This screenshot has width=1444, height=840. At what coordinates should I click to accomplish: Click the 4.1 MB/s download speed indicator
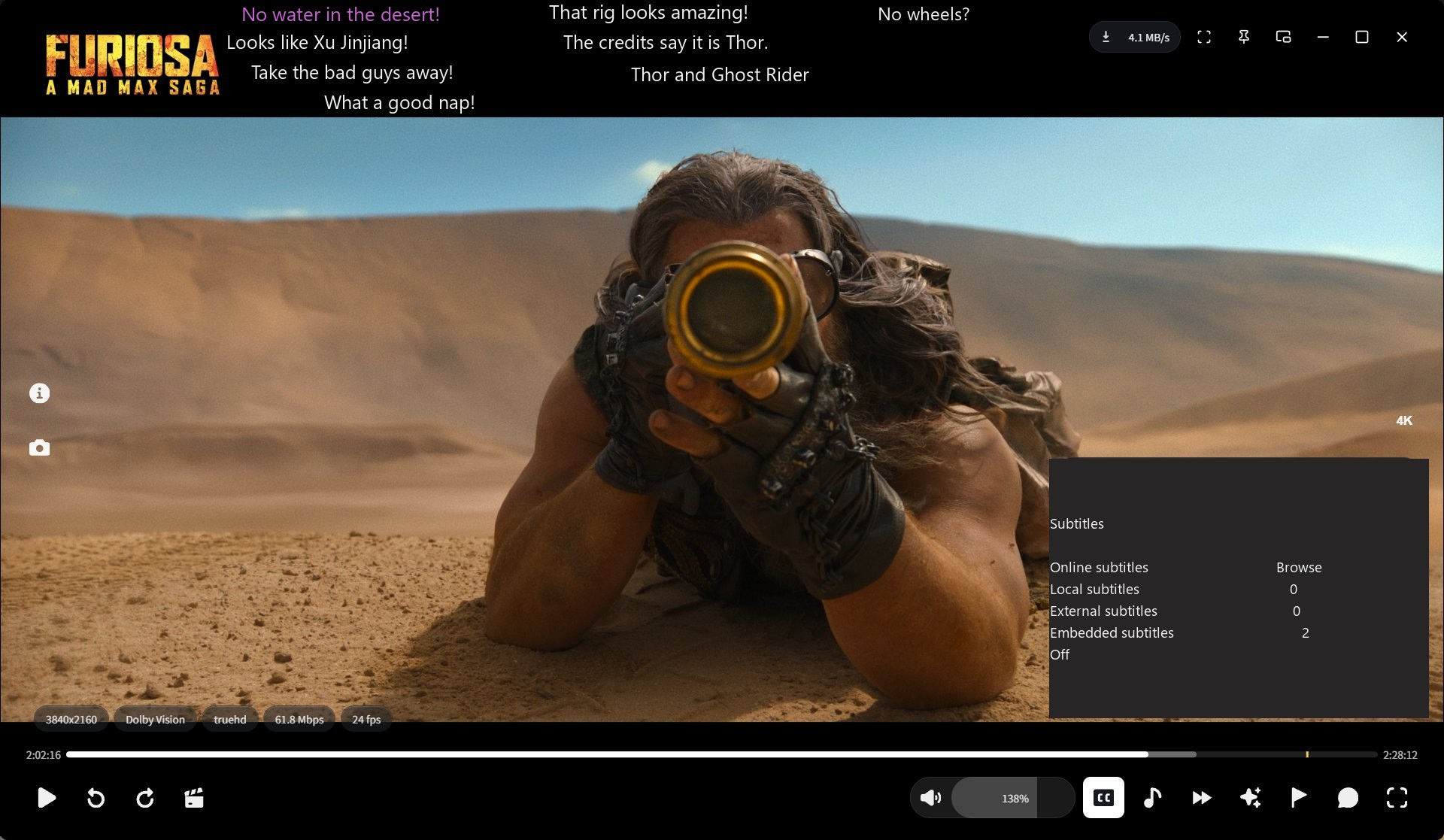click(1135, 37)
